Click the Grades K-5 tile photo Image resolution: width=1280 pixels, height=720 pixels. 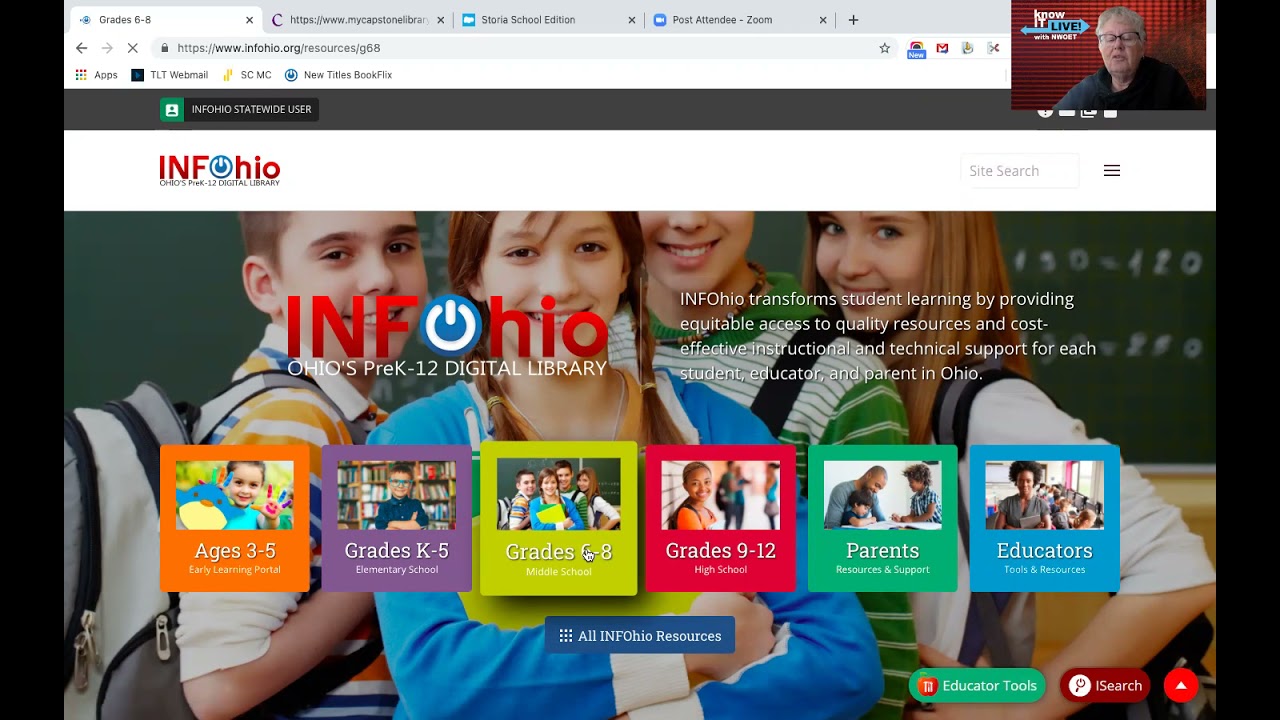tap(397, 495)
